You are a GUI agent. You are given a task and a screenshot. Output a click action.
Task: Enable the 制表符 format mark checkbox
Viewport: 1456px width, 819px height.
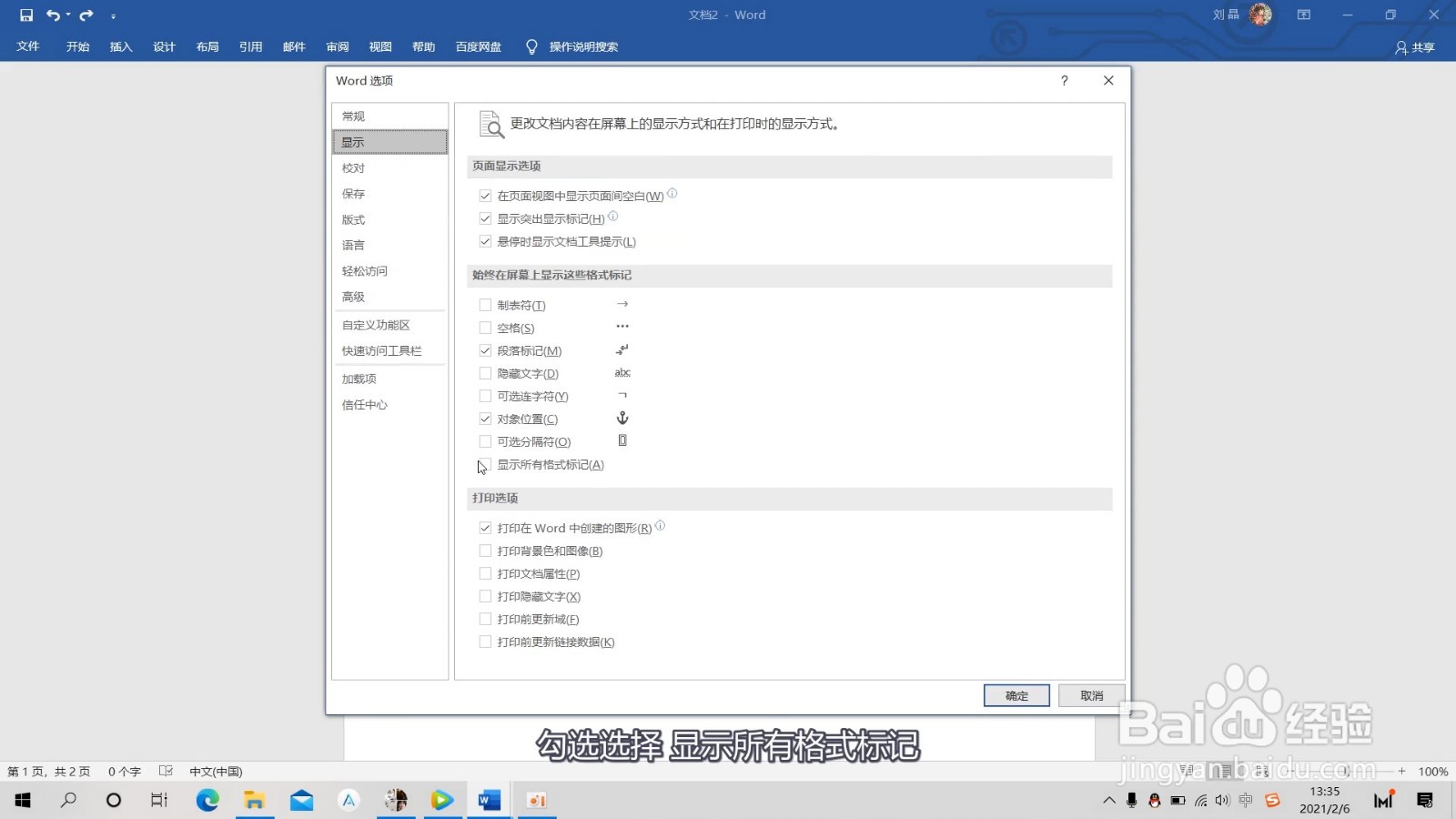pyautogui.click(x=485, y=305)
